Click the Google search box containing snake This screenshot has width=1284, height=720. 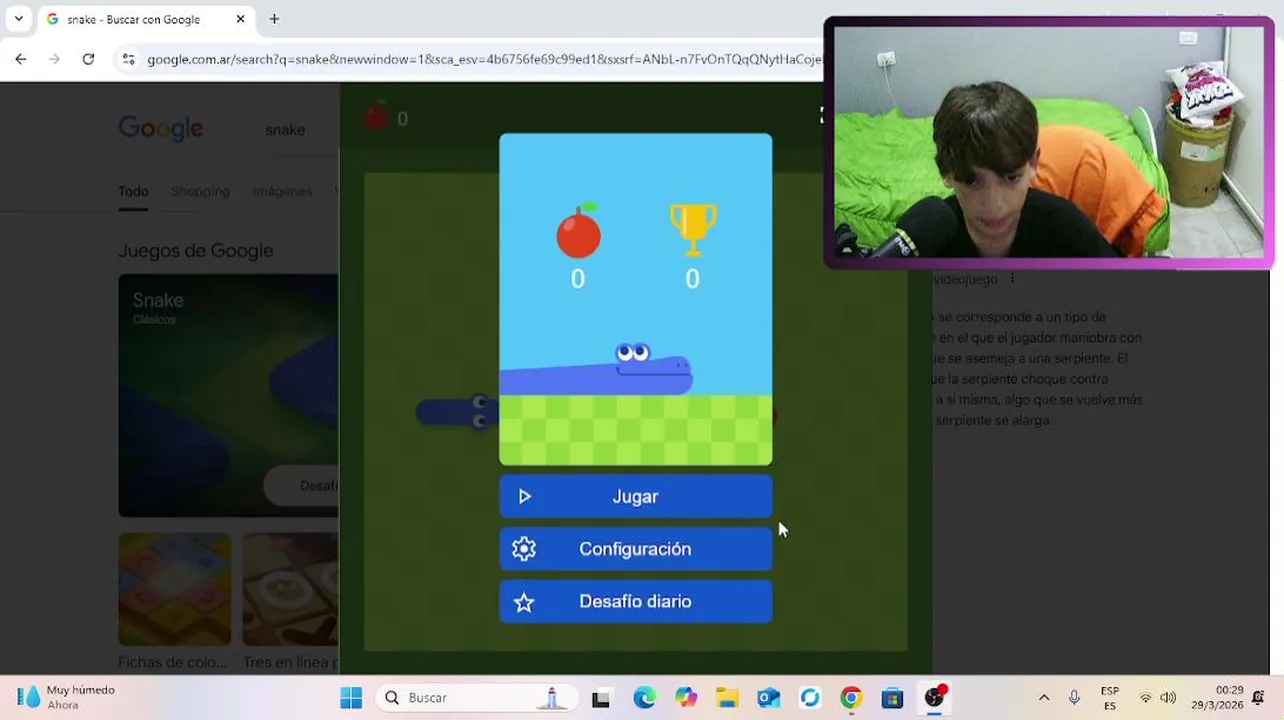pos(290,129)
